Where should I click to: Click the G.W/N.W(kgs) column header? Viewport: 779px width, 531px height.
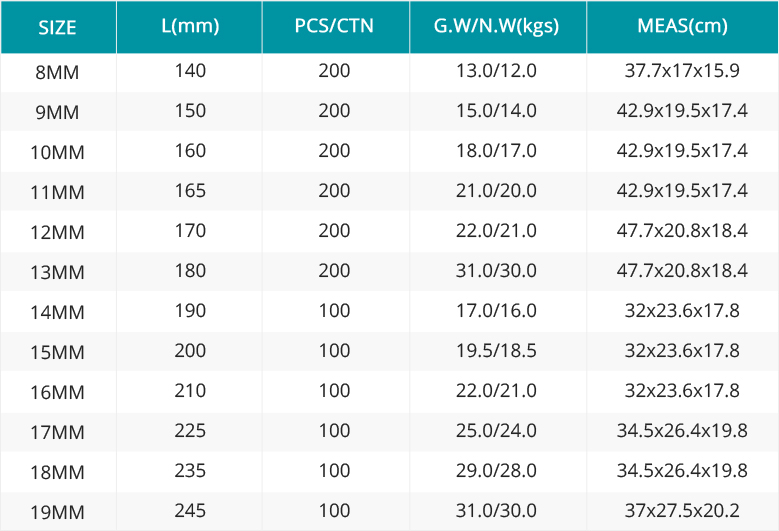[497, 26]
